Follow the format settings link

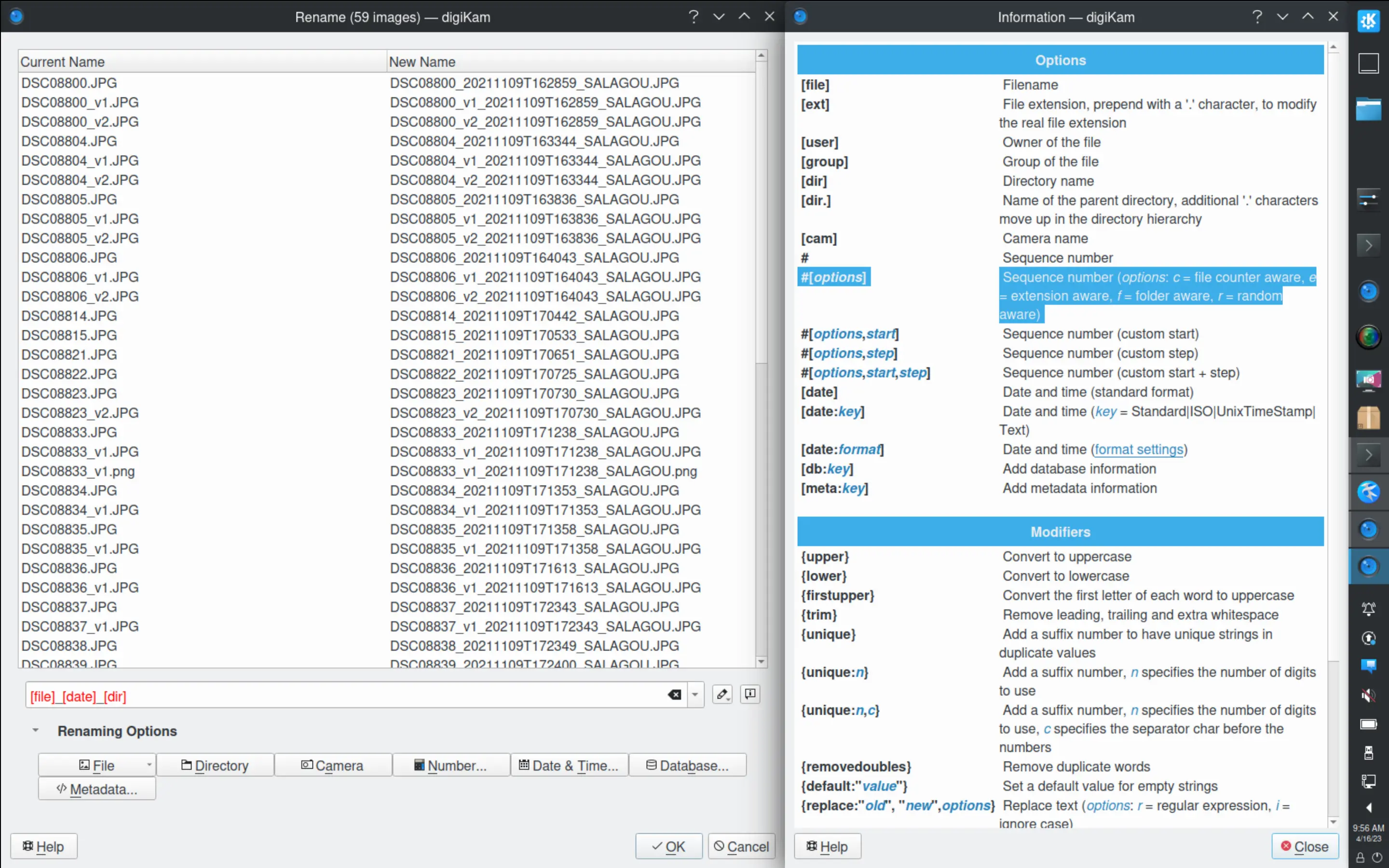point(1139,449)
